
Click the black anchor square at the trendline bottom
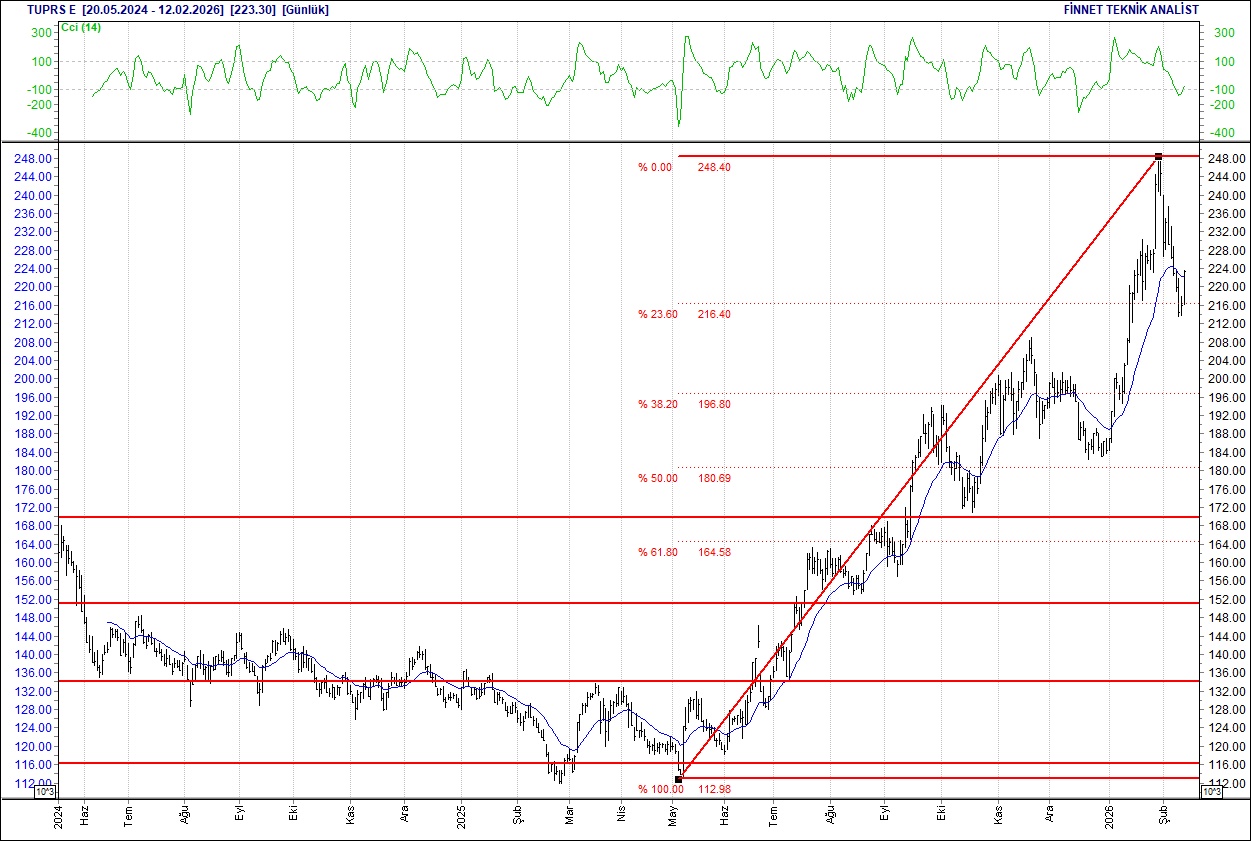pyautogui.click(x=678, y=777)
